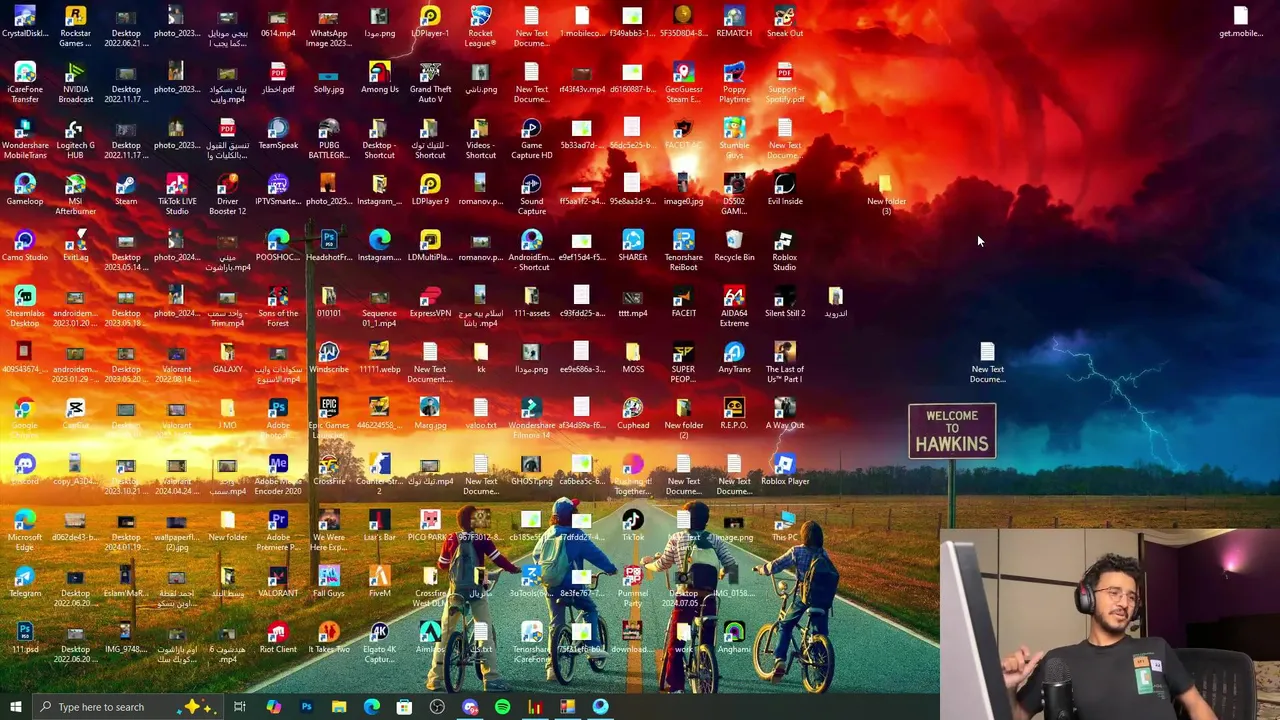Open the Among Us desktop icon
The image size is (1280, 720).
379,77
